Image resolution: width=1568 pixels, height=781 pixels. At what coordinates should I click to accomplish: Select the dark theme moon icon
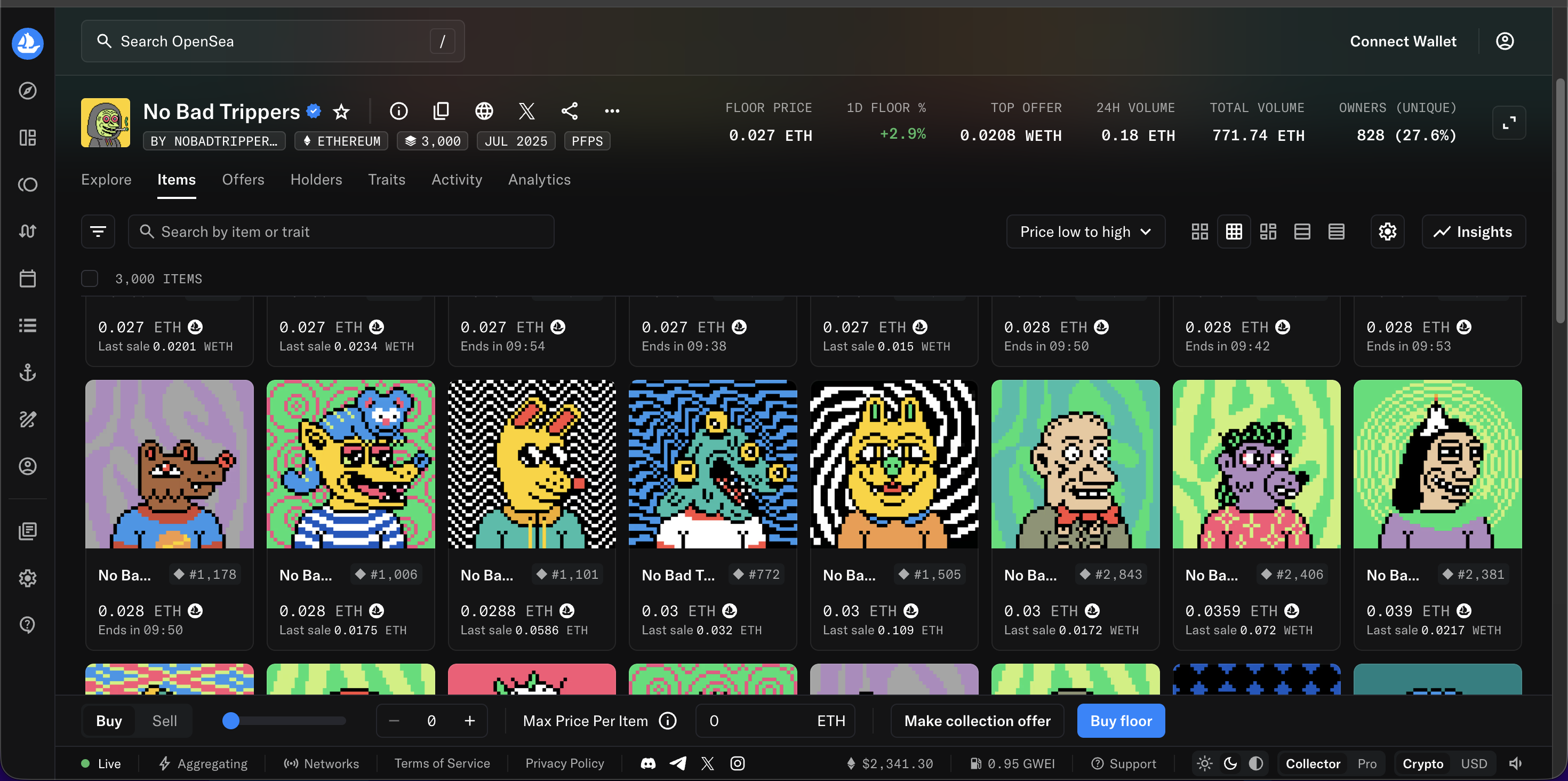pyautogui.click(x=1230, y=763)
